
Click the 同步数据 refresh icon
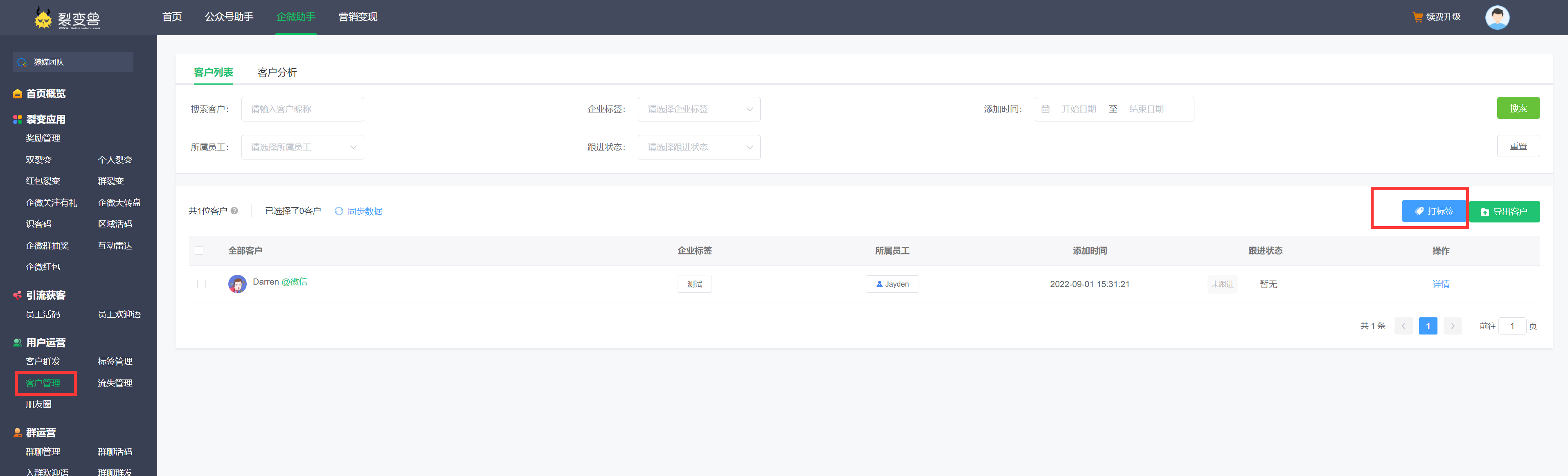339,211
